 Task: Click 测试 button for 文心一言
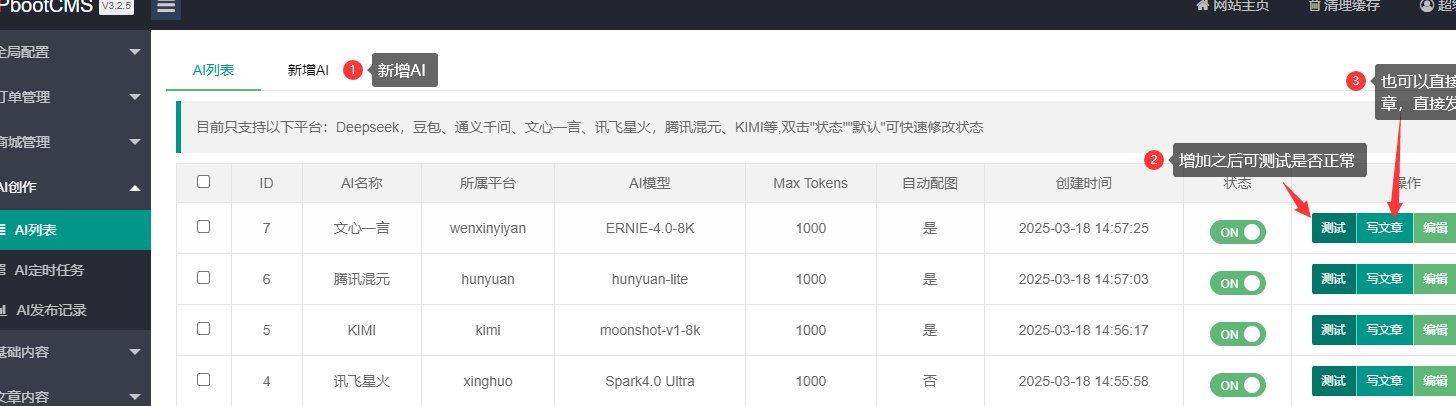pyautogui.click(x=1333, y=228)
